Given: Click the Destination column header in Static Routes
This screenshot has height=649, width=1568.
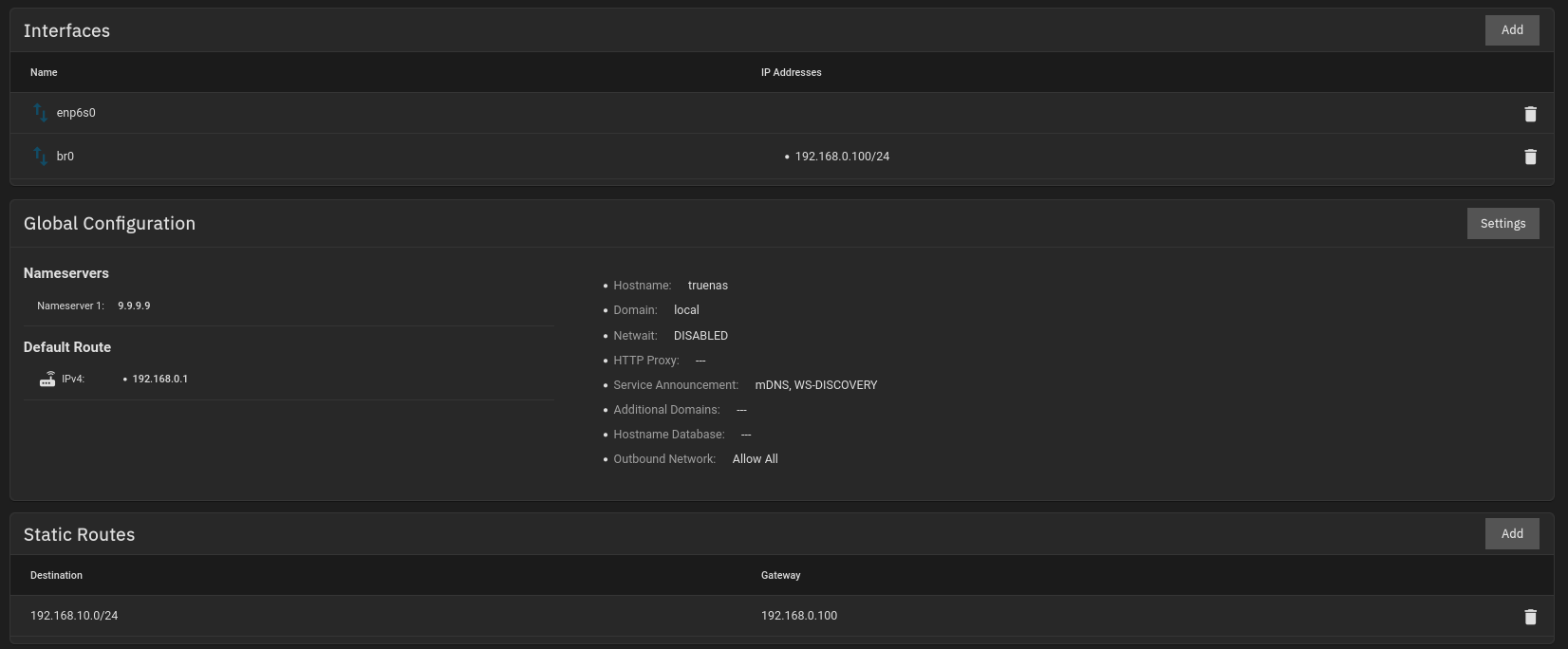Looking at the screenshot, I should pos(56,575).
